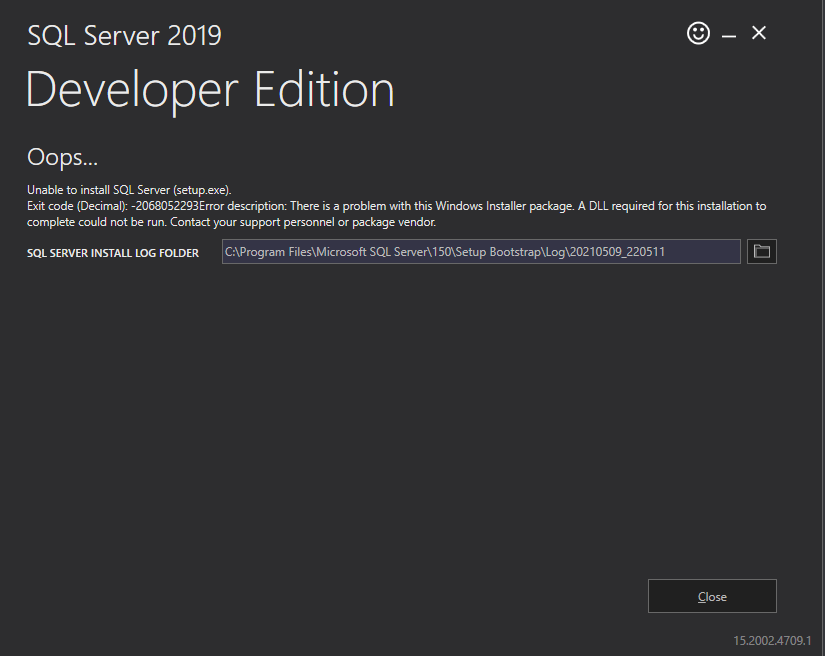Screen dimensions: 825x656
Task: Click the "Oops..." error heading
Action: (x=62, y=158)
